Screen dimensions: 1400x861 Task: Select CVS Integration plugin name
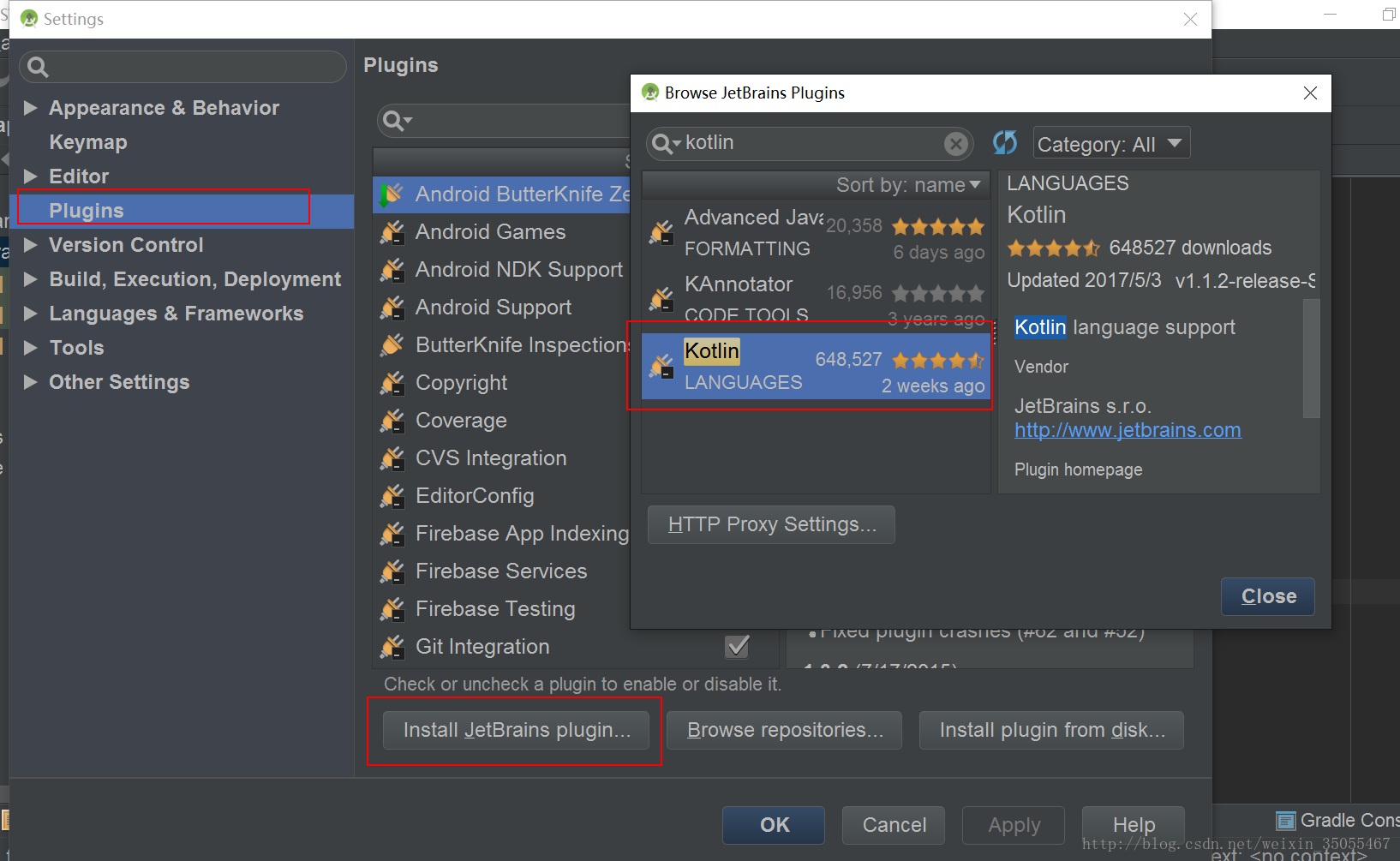click(x=491, y=458)
